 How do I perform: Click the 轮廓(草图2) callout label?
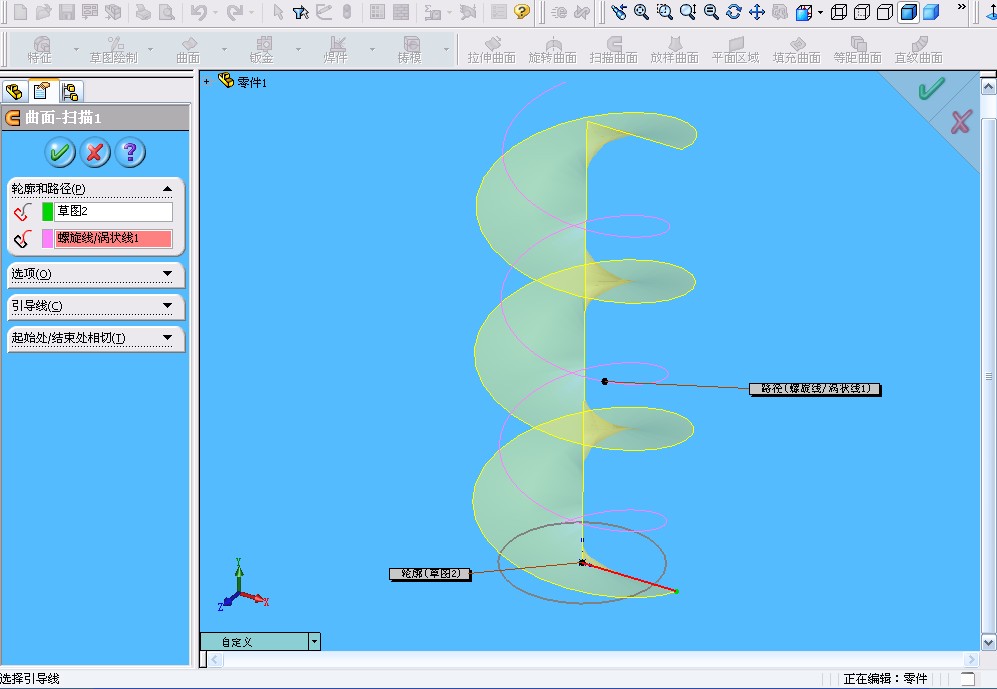point(430,574)
